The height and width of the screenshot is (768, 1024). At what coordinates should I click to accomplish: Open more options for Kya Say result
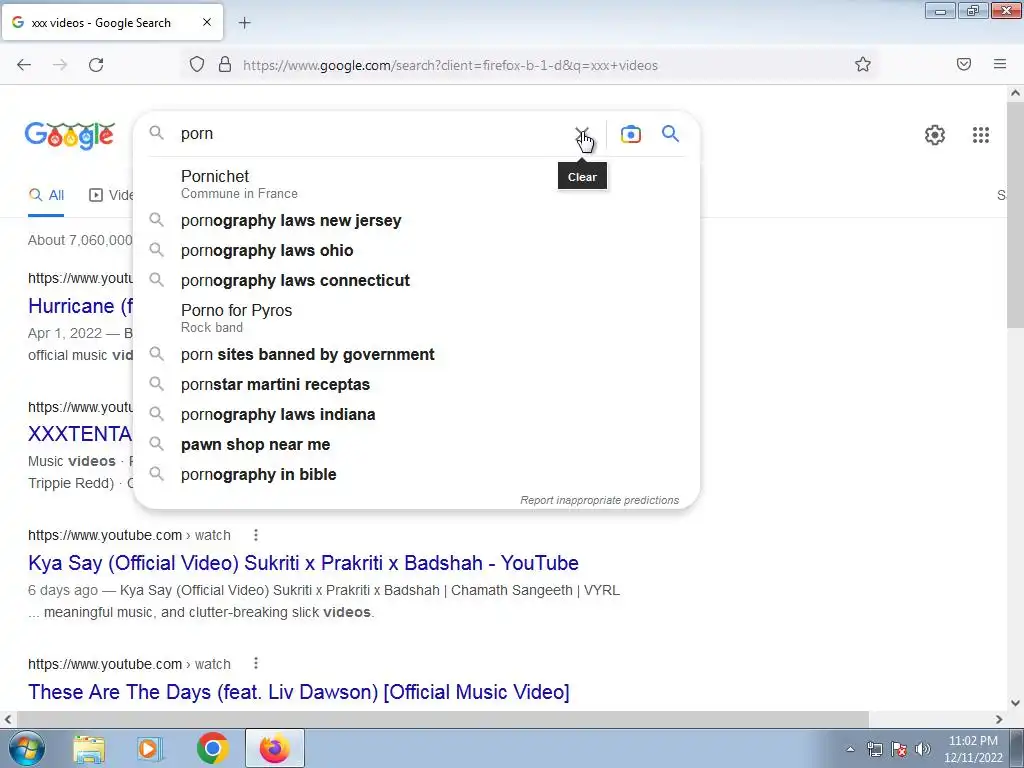point(256,536)
